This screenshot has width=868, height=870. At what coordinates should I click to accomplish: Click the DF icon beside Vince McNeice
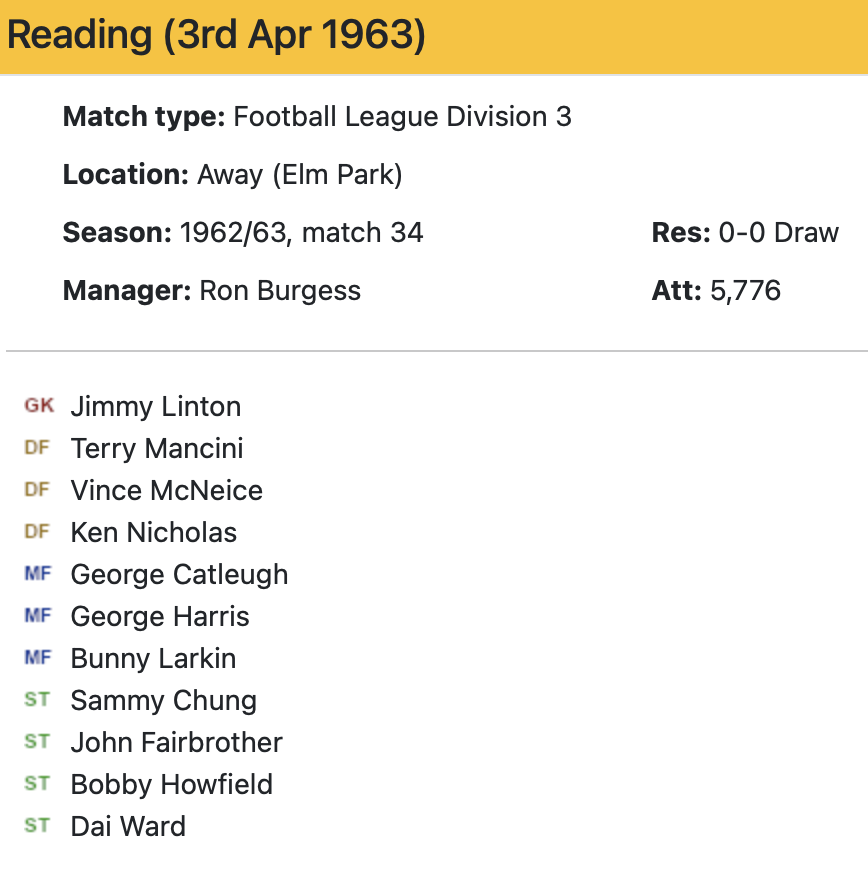pos(37,490)
